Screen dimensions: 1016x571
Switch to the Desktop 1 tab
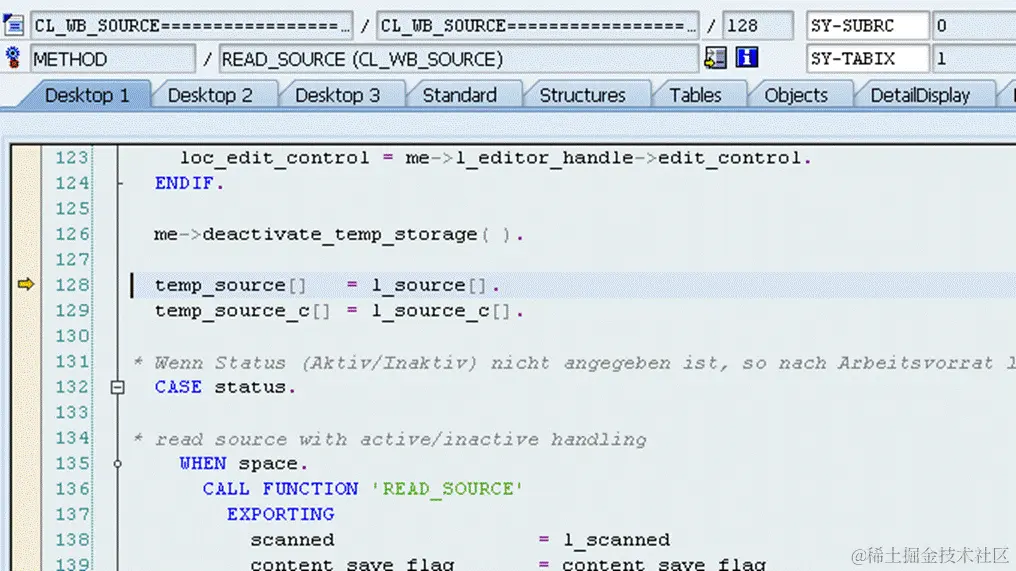pos(87,95)
